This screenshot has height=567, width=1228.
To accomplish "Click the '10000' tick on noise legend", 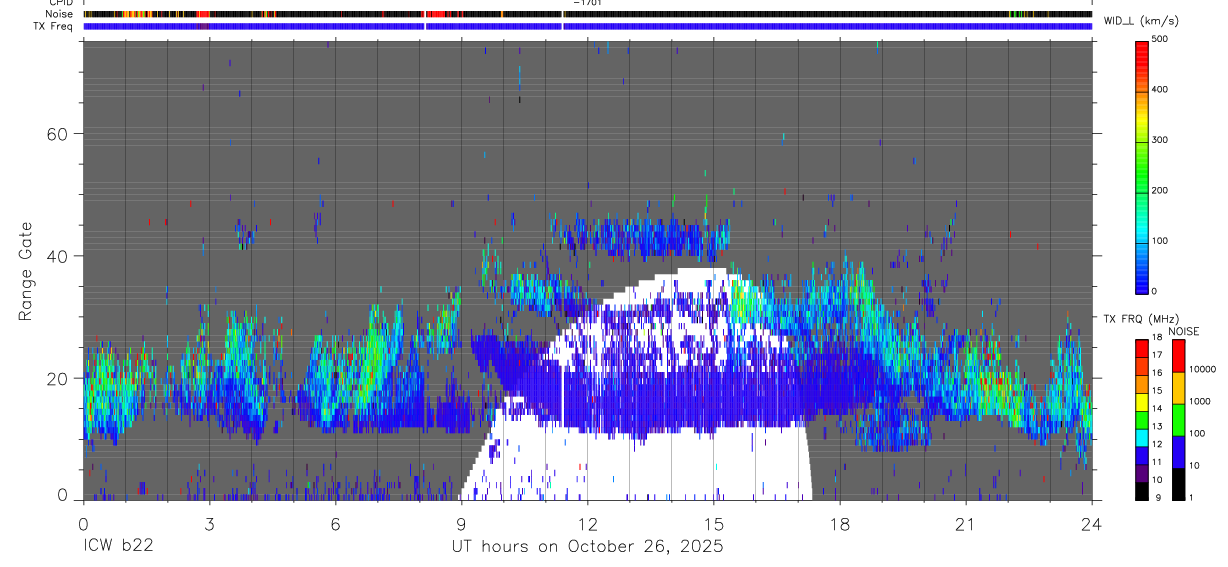I will (1202, 369).
